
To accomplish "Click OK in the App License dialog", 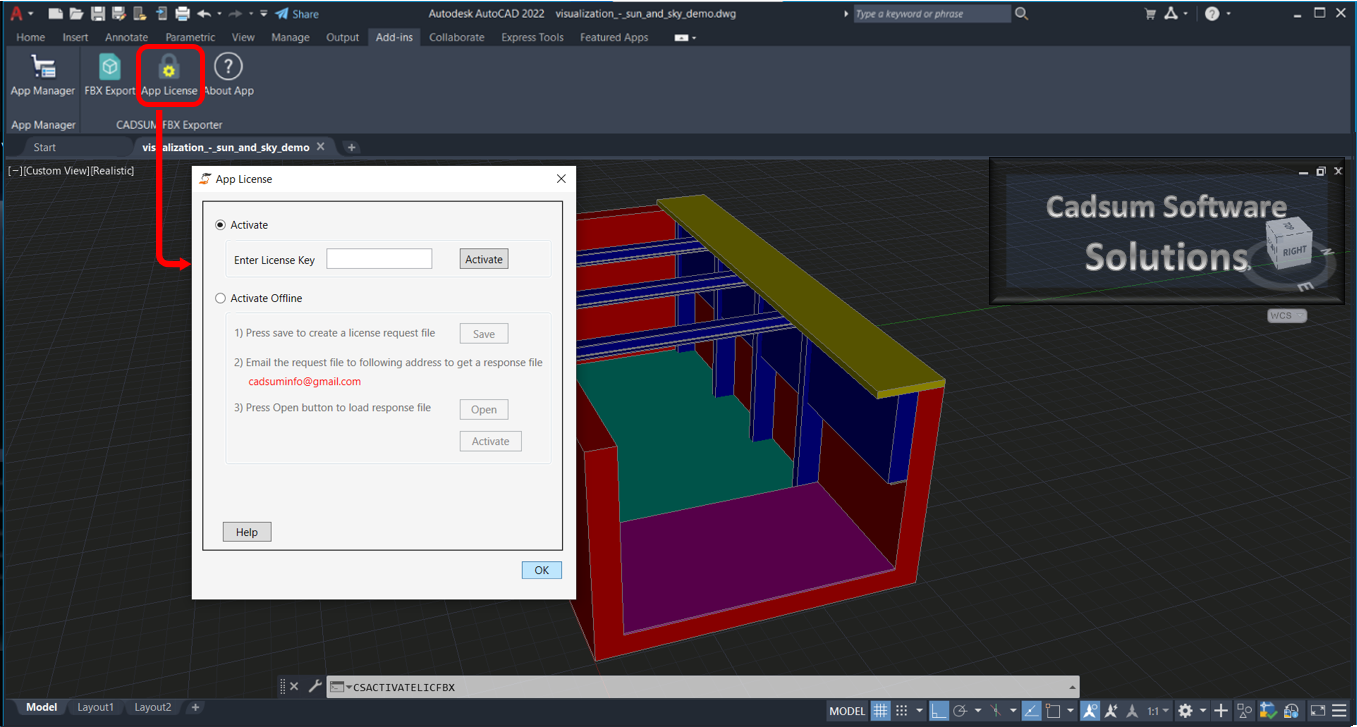I will 541,570.
